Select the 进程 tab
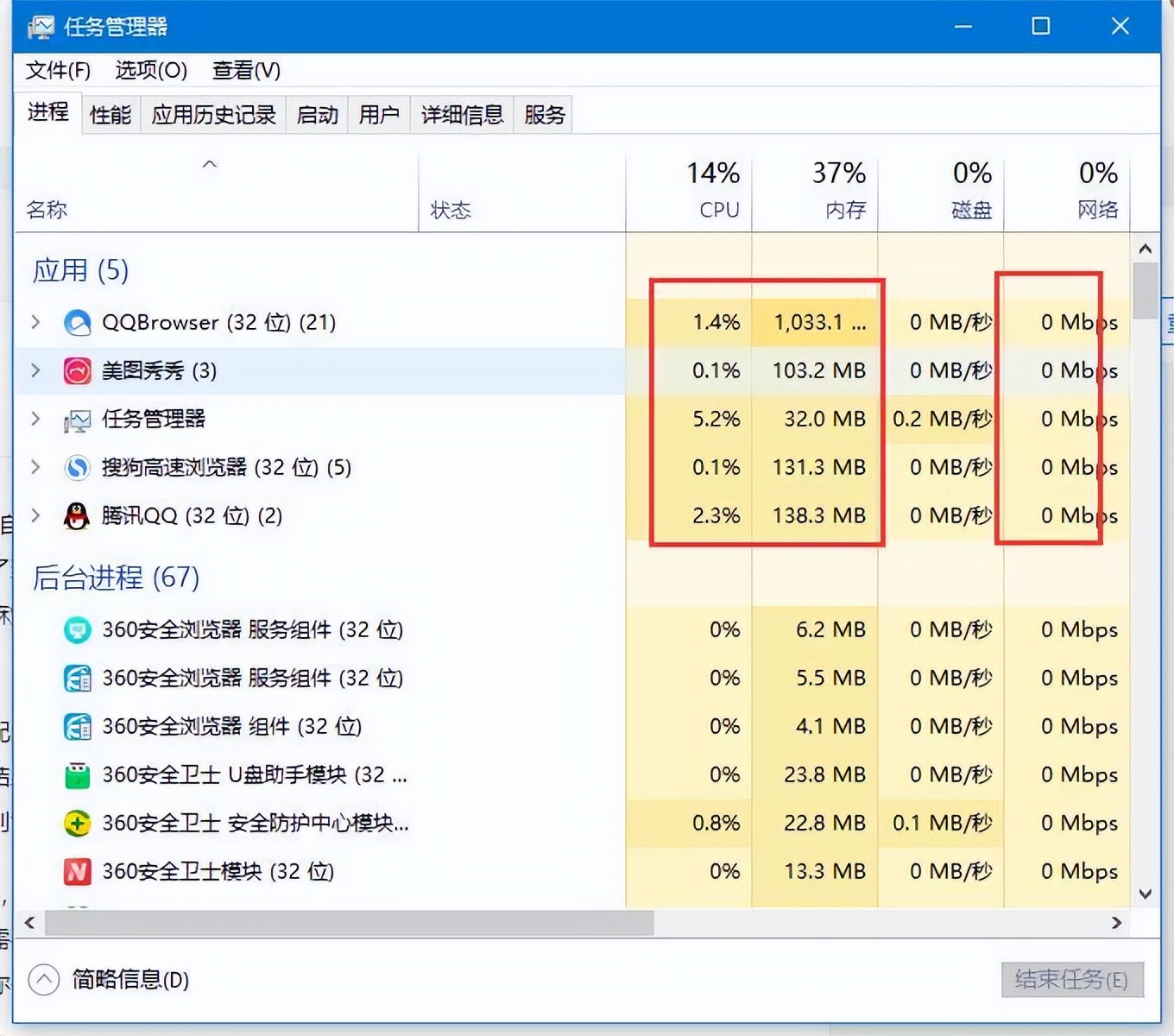Image resolution: width=1174 pixels, height=1036 pixels. pyautogui.click(x=48, y=112)
